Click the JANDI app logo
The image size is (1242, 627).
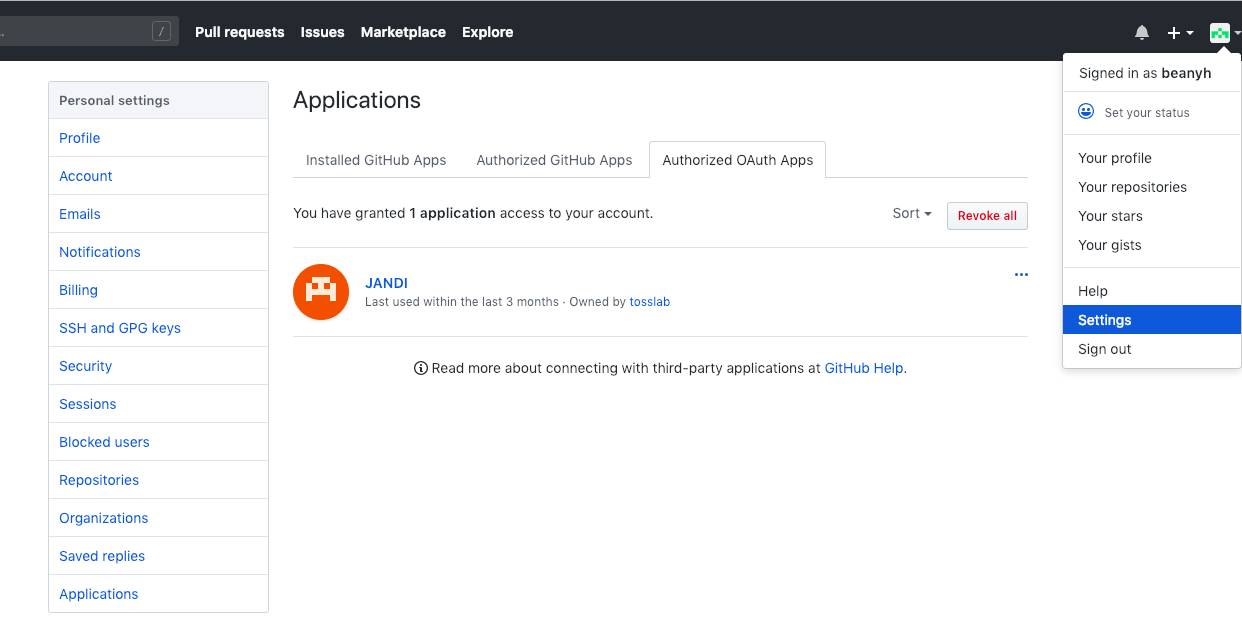pyautogui.click(x=321, y=292)
